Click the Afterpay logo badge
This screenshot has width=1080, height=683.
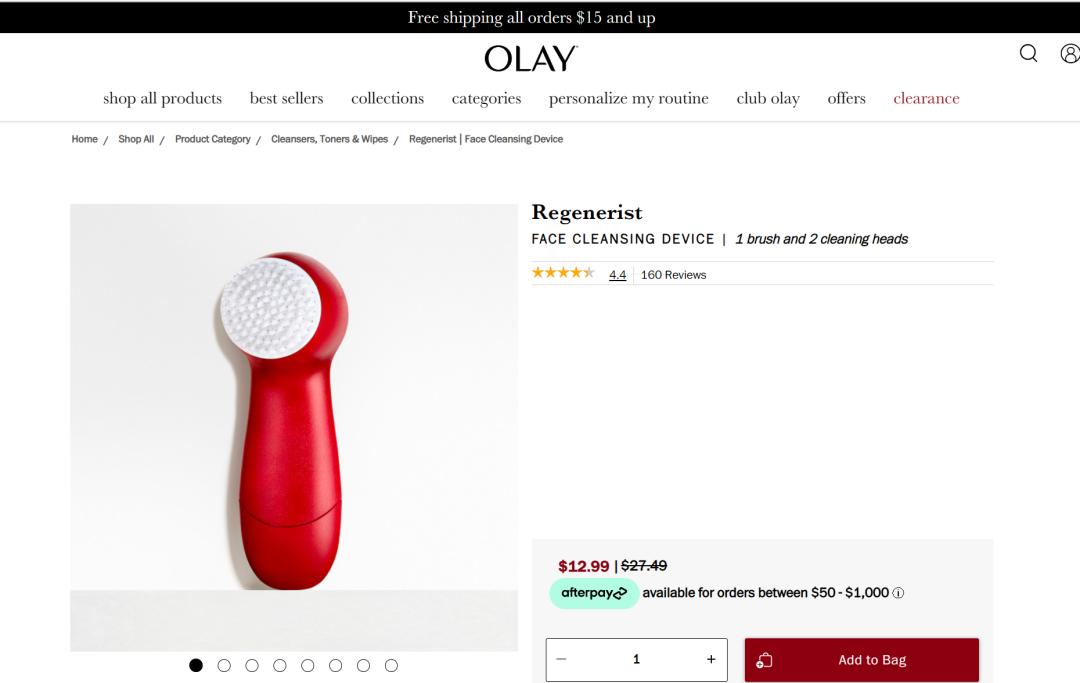click(594, 593)
